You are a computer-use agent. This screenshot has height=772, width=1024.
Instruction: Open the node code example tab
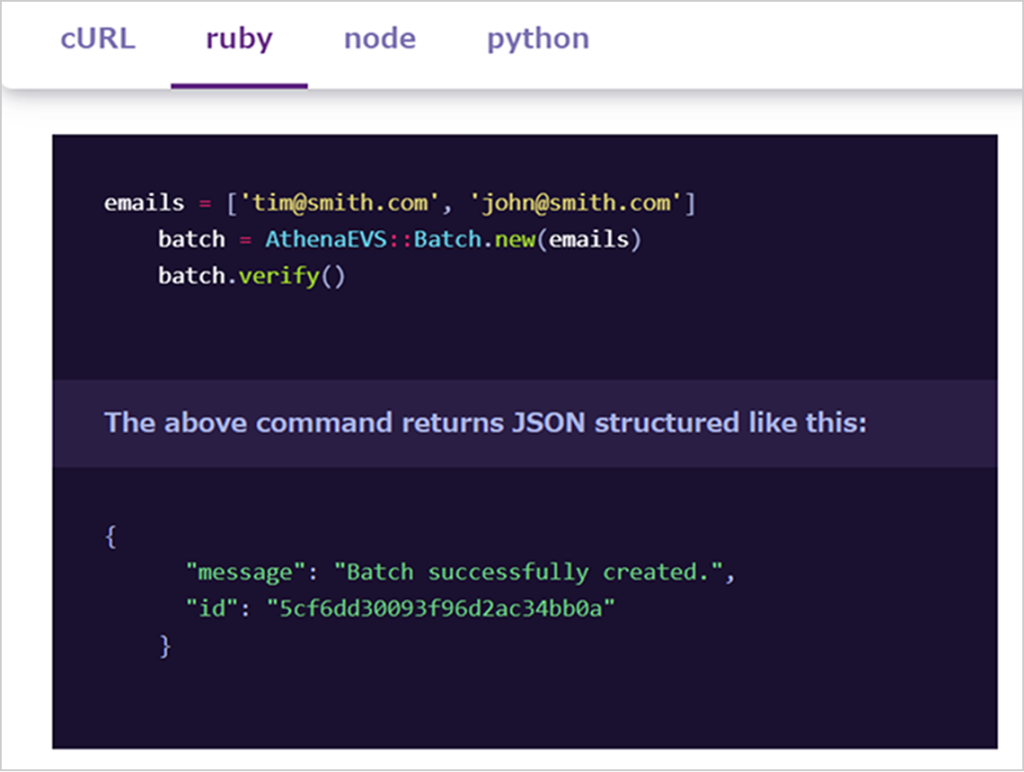coord(379,39)
